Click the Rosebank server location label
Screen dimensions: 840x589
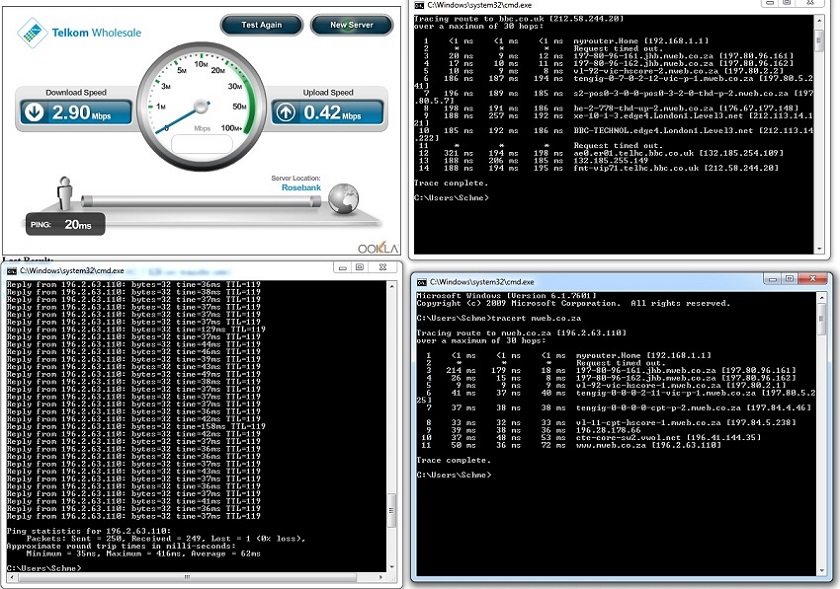pyautogui.click(x=300, y=187)
